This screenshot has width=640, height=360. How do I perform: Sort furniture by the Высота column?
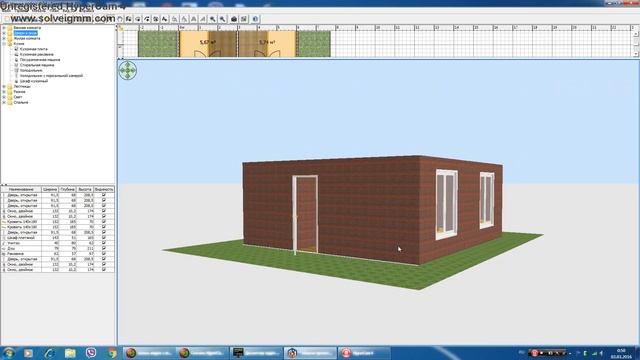[84, 189]
